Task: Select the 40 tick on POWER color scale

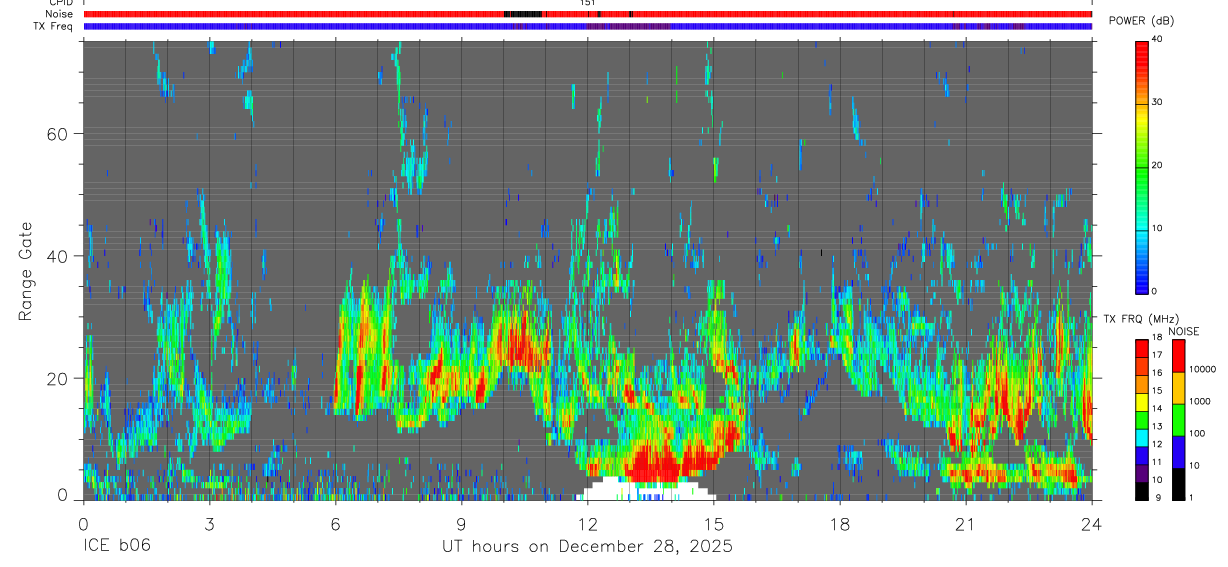Action: [x=1159, y=39]
